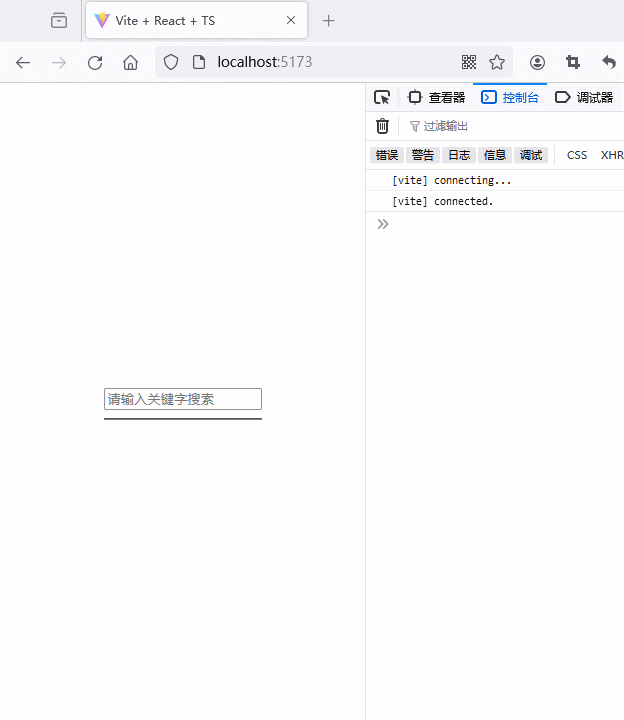The height and width of the screenshot is (720, 624).
Task: Click the 过滤输出 filter output field
Action: tap(500, 126)
